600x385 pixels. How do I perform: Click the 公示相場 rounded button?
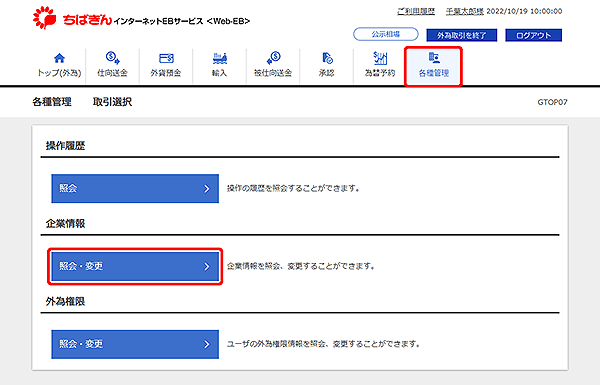click(x=386, y=34)
